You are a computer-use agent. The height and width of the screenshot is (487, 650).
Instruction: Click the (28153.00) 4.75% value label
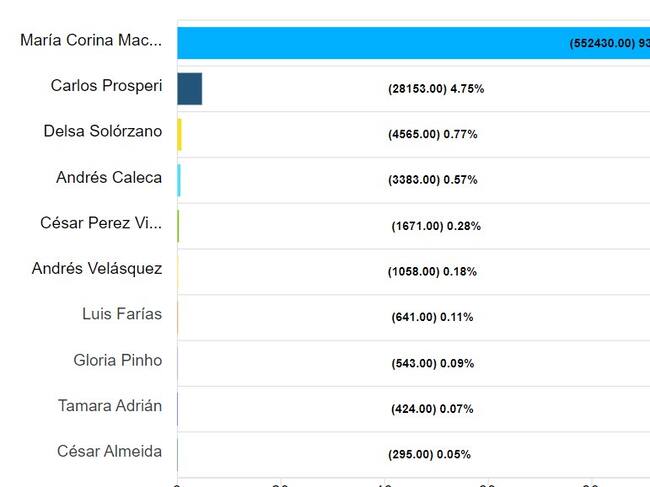tap(436, 89)
